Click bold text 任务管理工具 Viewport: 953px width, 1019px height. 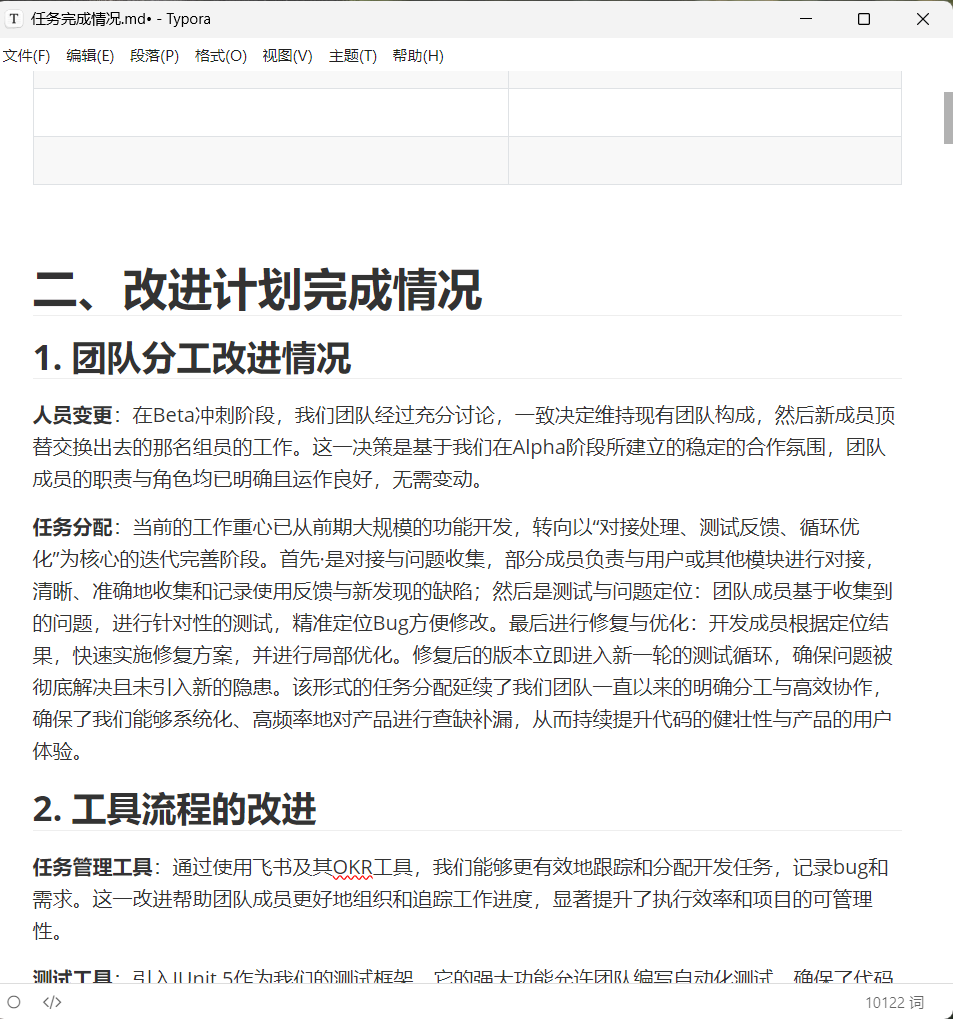coord(92,868)
